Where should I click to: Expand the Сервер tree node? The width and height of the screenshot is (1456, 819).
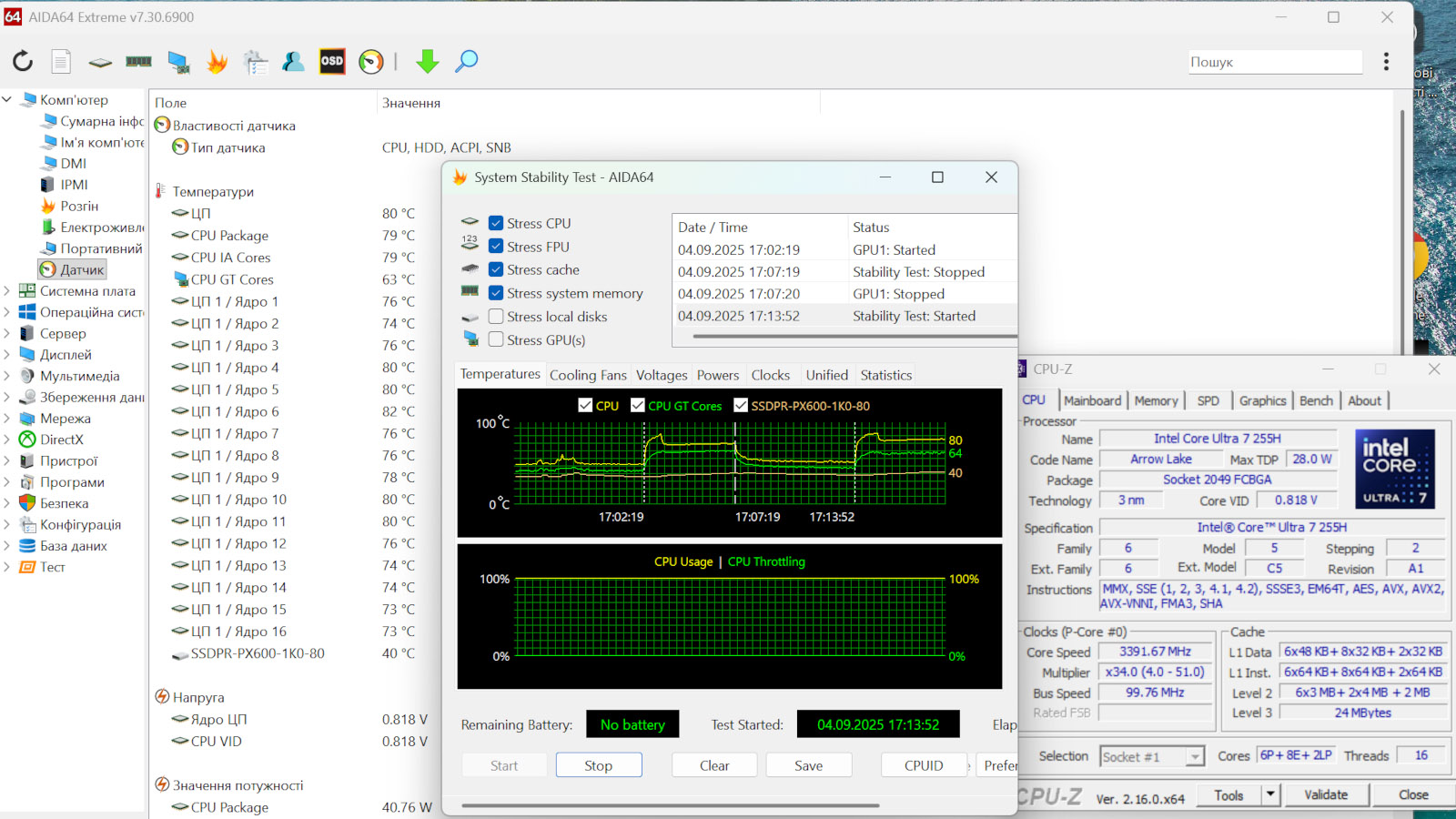coord(7,333)
